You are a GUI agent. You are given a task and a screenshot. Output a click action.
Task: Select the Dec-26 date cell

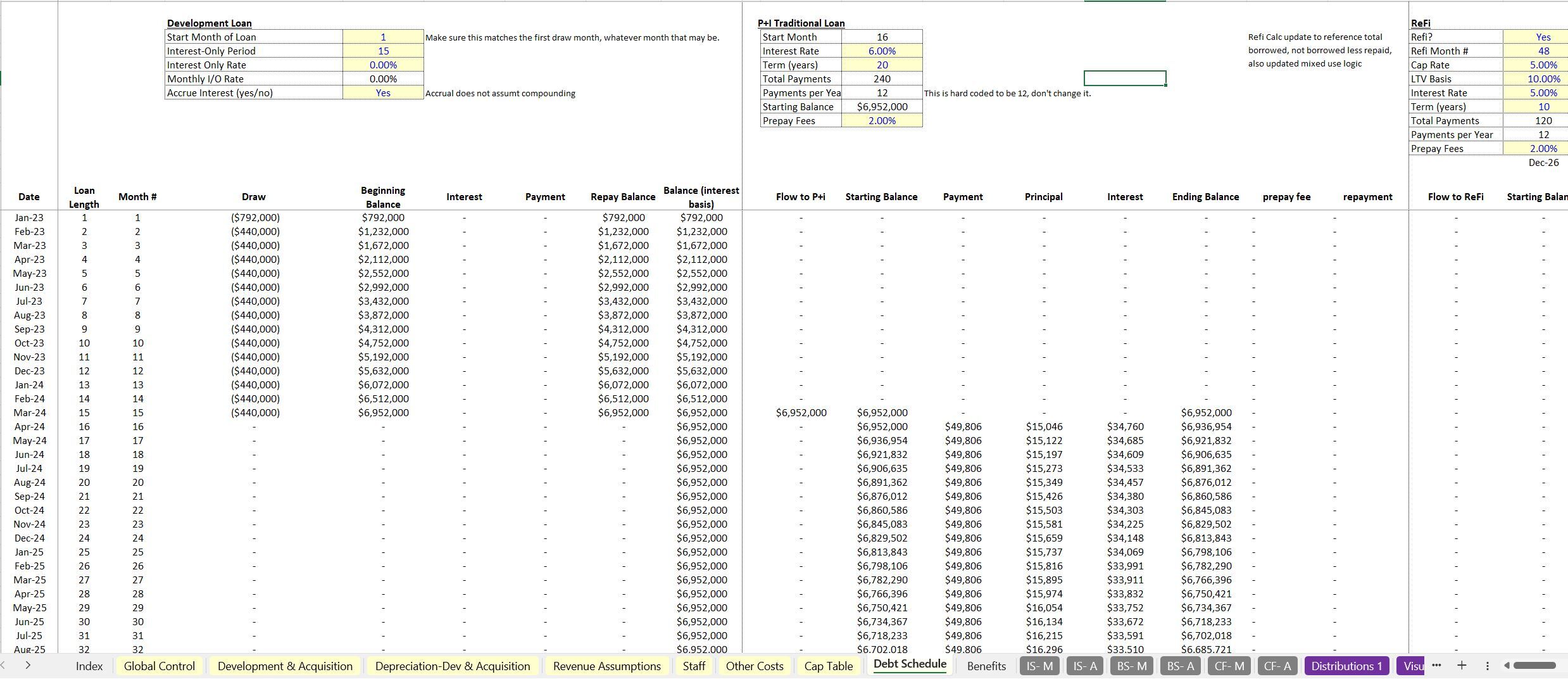(1543, 163)
